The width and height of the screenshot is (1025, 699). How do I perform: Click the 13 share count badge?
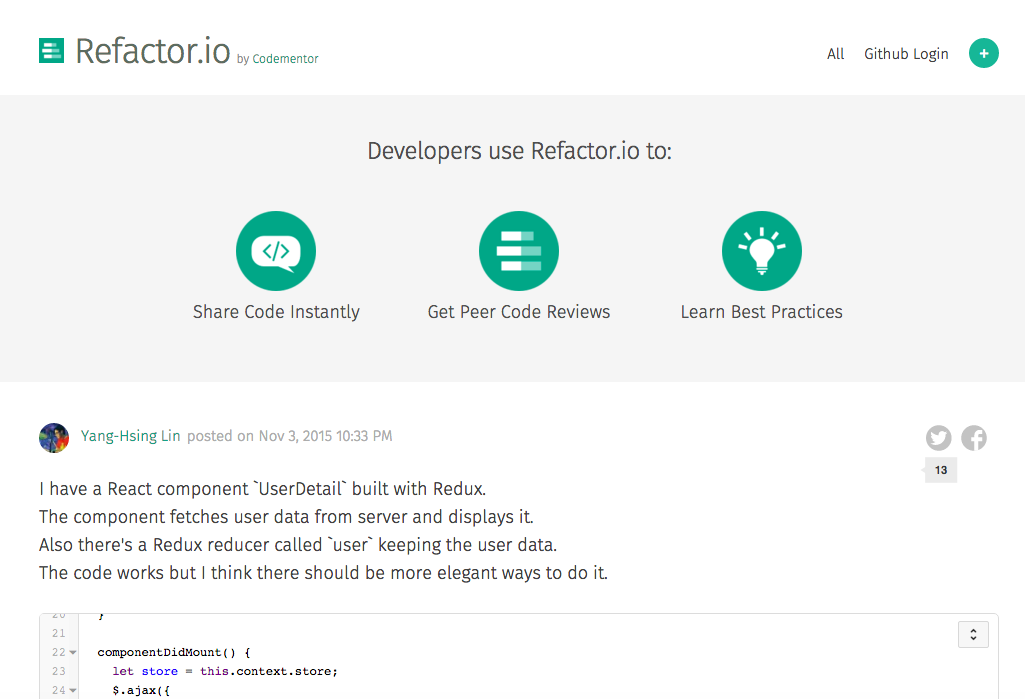tap(940, 469)
